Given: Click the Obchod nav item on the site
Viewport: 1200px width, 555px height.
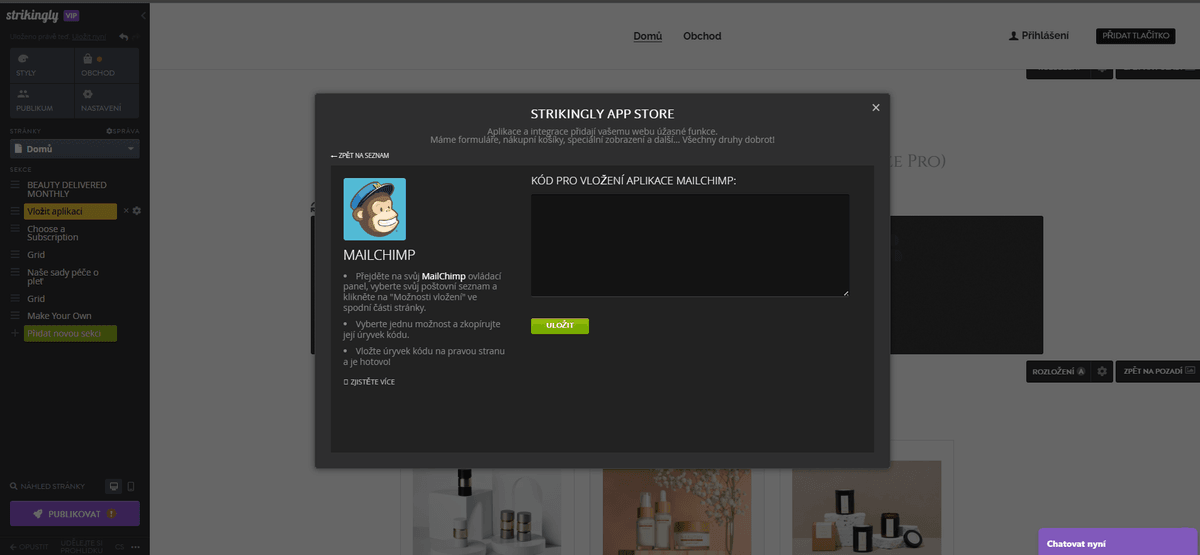Looking at the screenshot, I should click(x=702, y=36).
